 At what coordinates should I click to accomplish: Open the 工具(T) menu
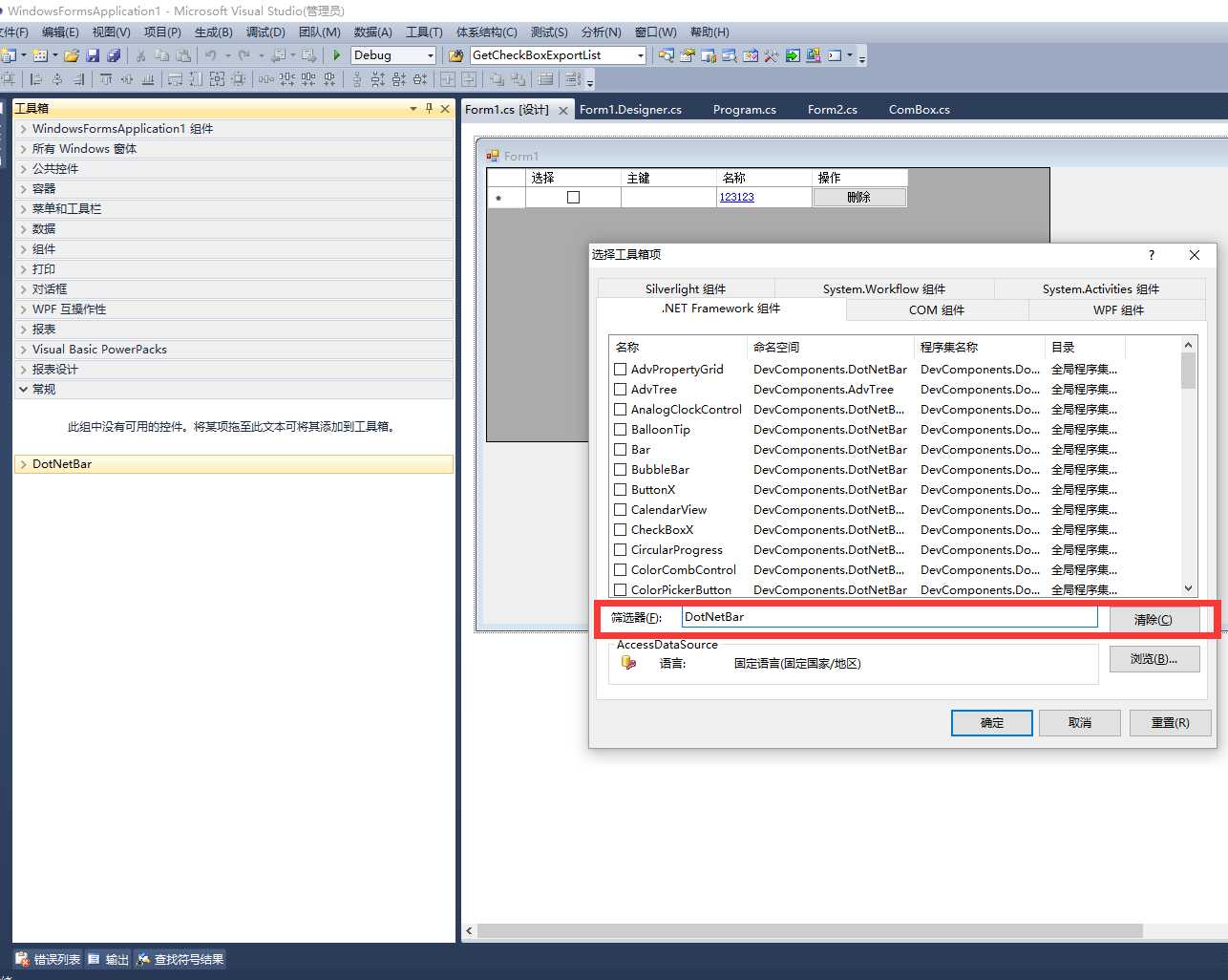424,32
